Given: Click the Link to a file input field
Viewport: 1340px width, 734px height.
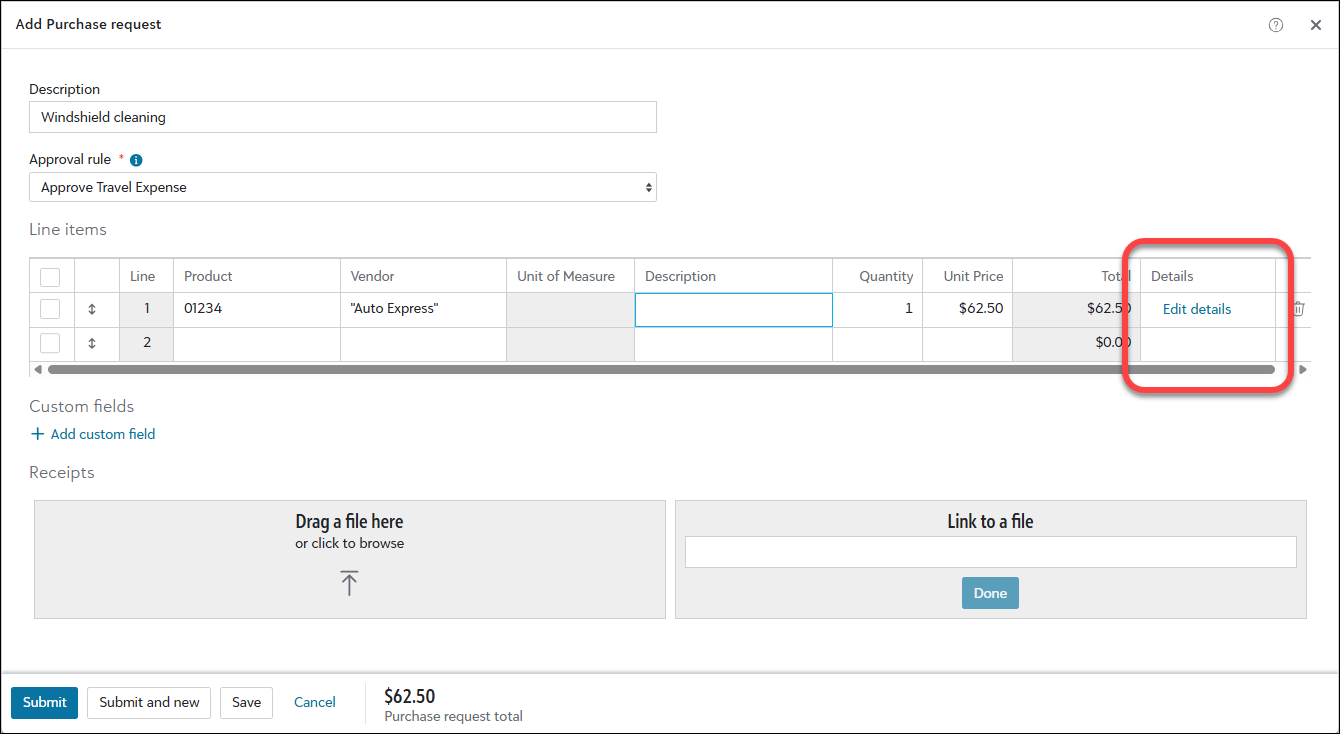Looking at the screenshot, I should pos(990,552).
